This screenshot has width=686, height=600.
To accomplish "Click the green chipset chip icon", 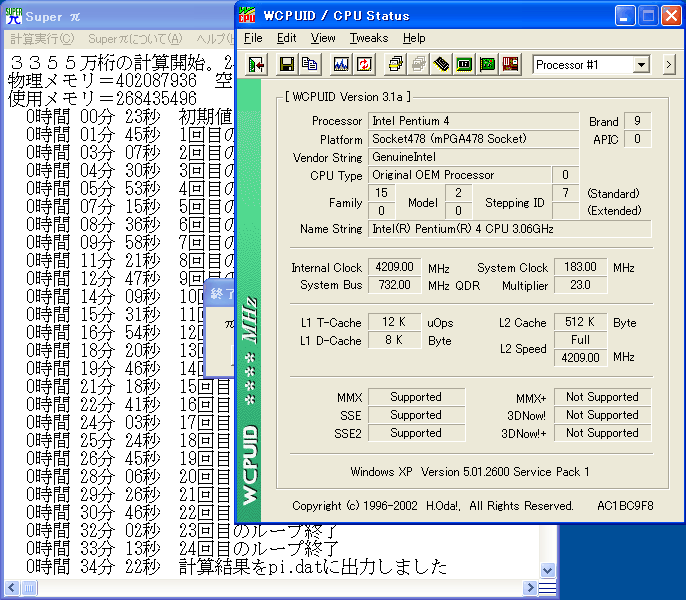I will pyautogui.click(x=464, y=65).
